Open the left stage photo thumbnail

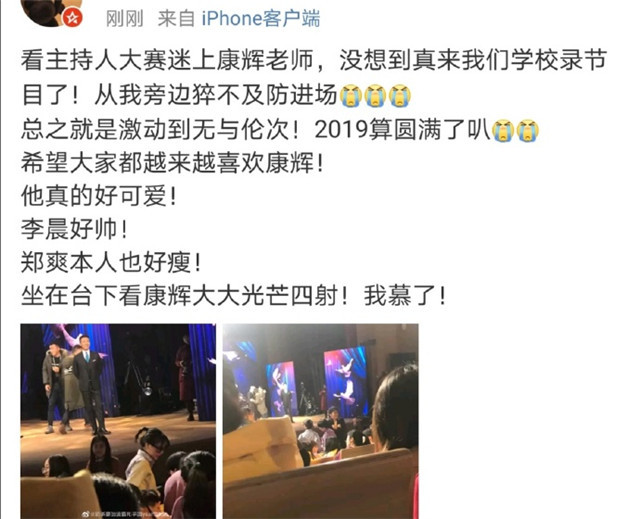[118, 421]
